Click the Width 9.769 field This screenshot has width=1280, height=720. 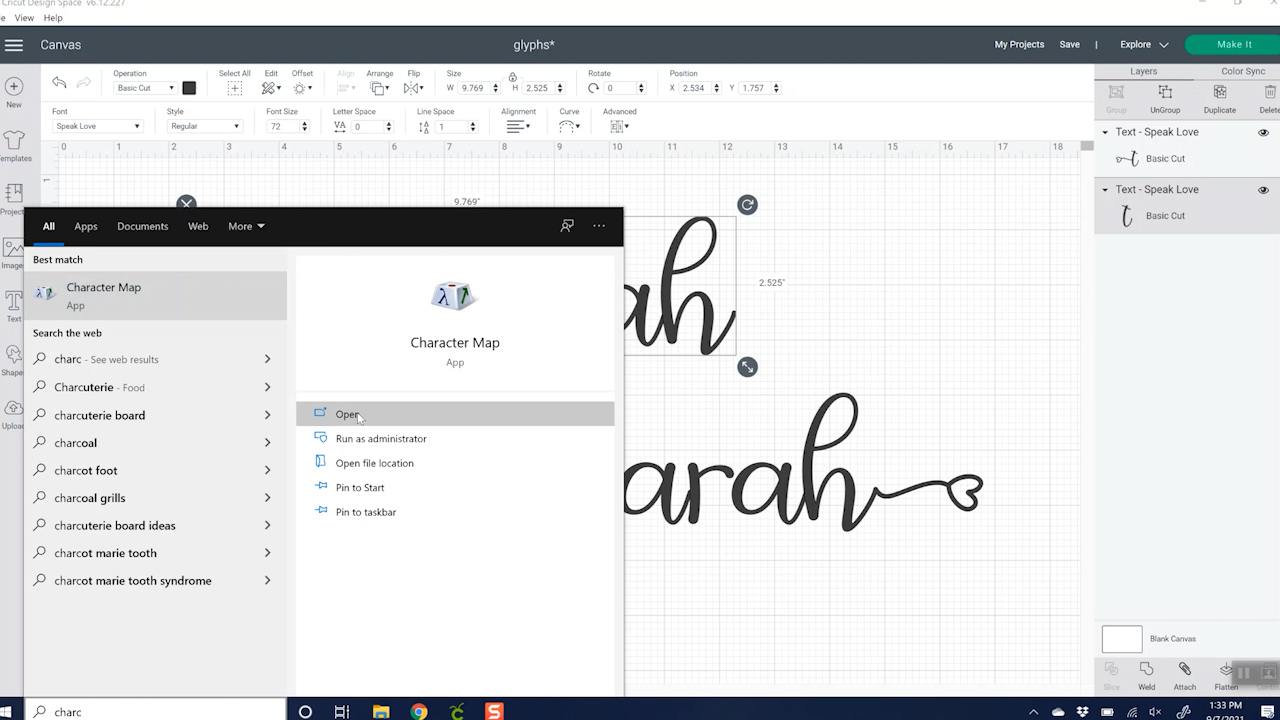473,88
